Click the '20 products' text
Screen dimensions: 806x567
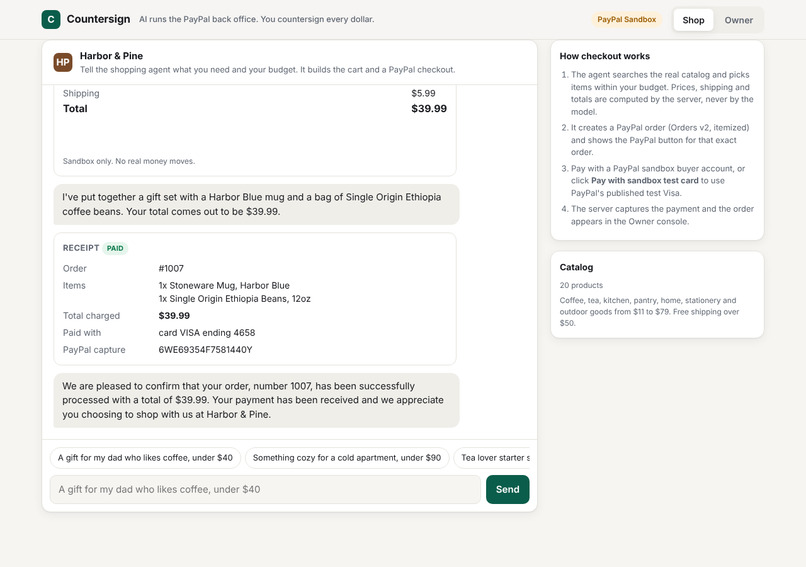click(581, 285)
